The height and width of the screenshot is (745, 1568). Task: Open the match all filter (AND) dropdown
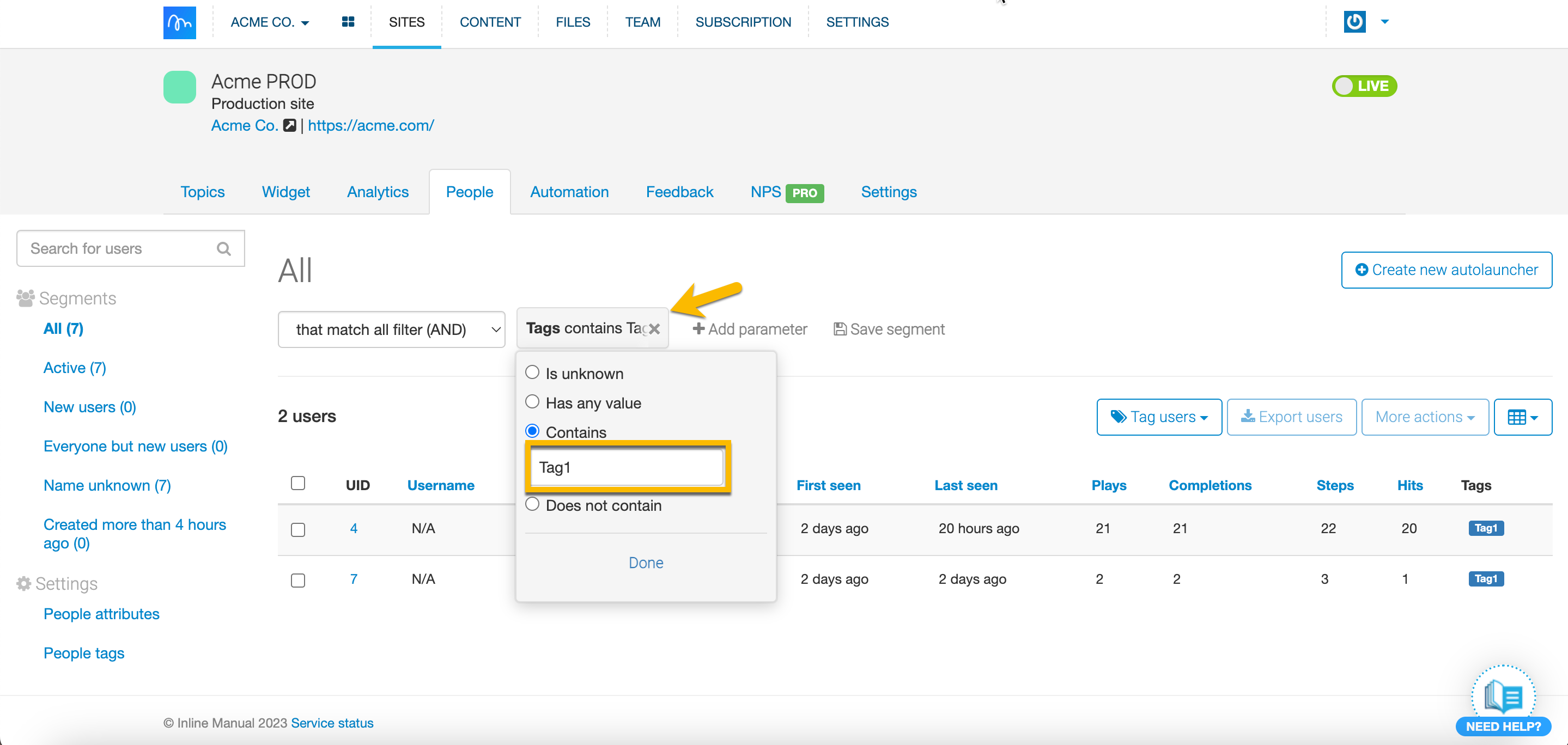(x=391, y=329)
